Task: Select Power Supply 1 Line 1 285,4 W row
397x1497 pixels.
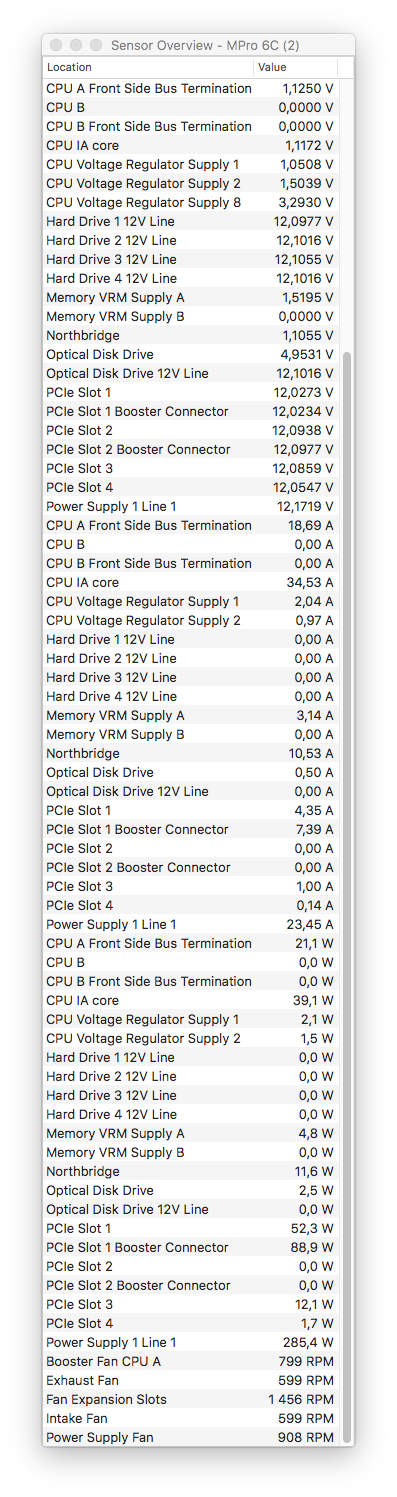Action: (190, 1342)
